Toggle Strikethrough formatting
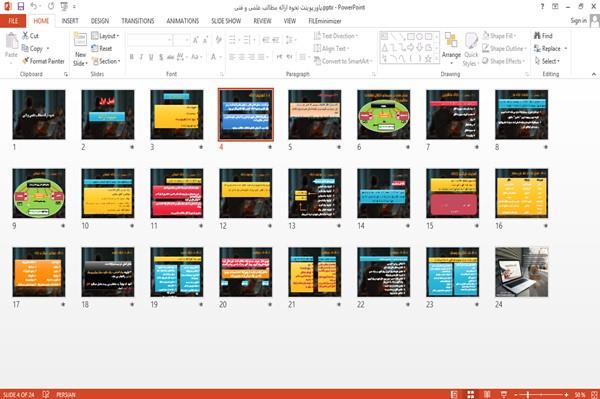 click(x=171, y=57)
